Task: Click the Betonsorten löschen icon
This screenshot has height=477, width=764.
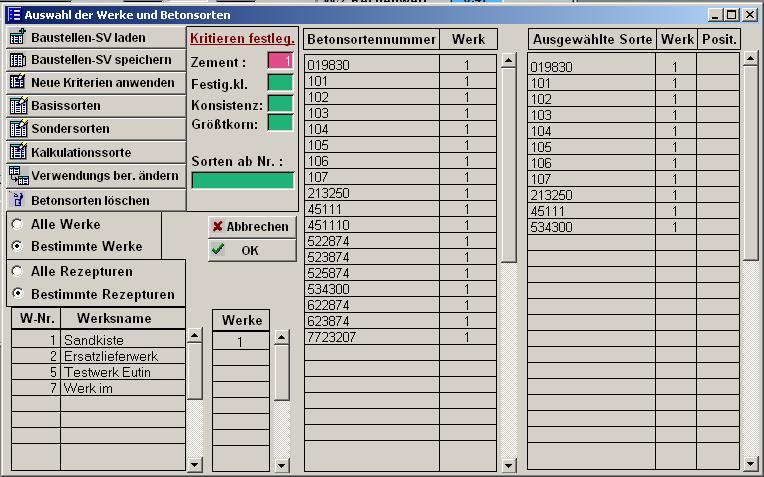Action: click(x=18, y=200)
